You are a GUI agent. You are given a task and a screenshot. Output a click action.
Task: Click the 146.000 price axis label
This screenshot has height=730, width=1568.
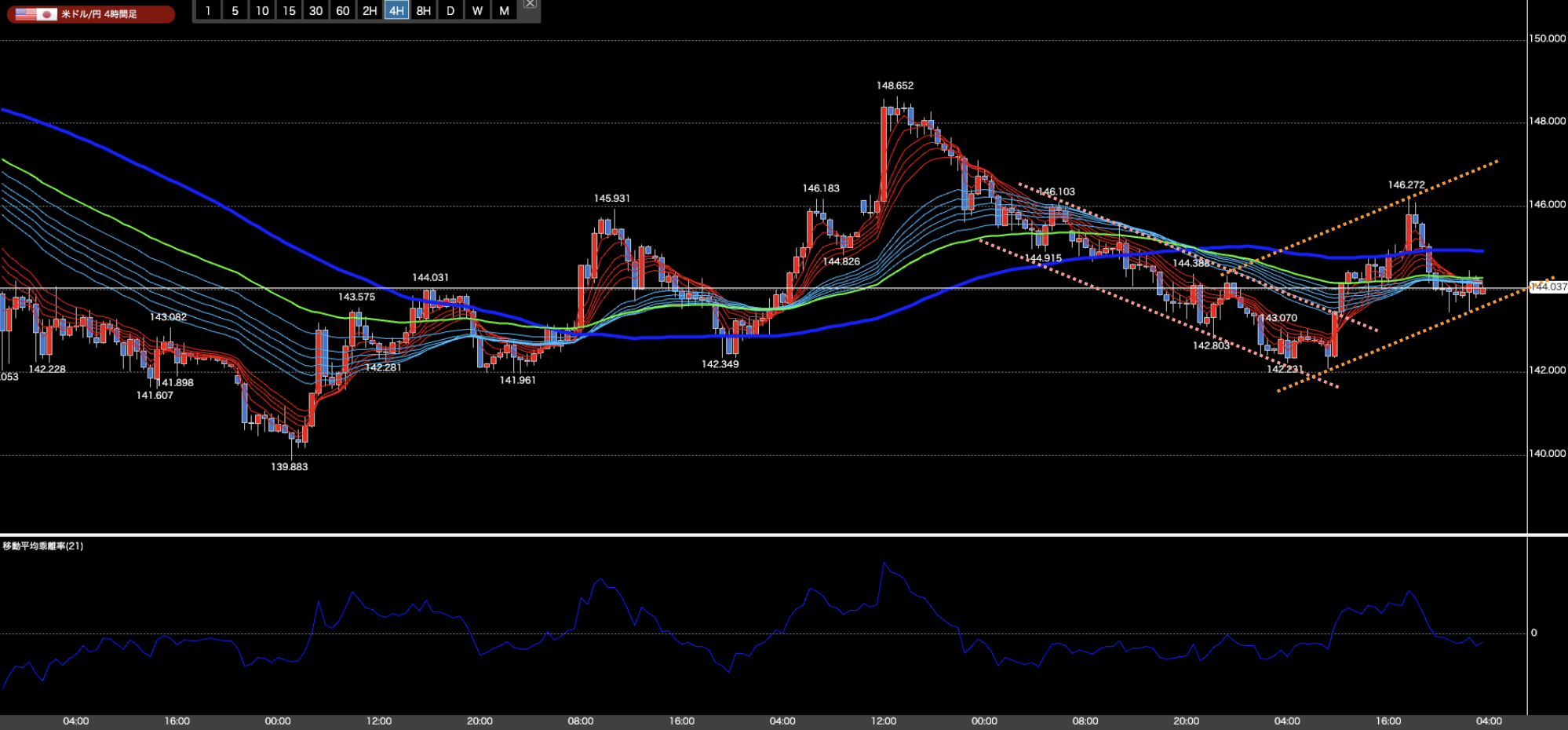click(x=1547, y=205)
